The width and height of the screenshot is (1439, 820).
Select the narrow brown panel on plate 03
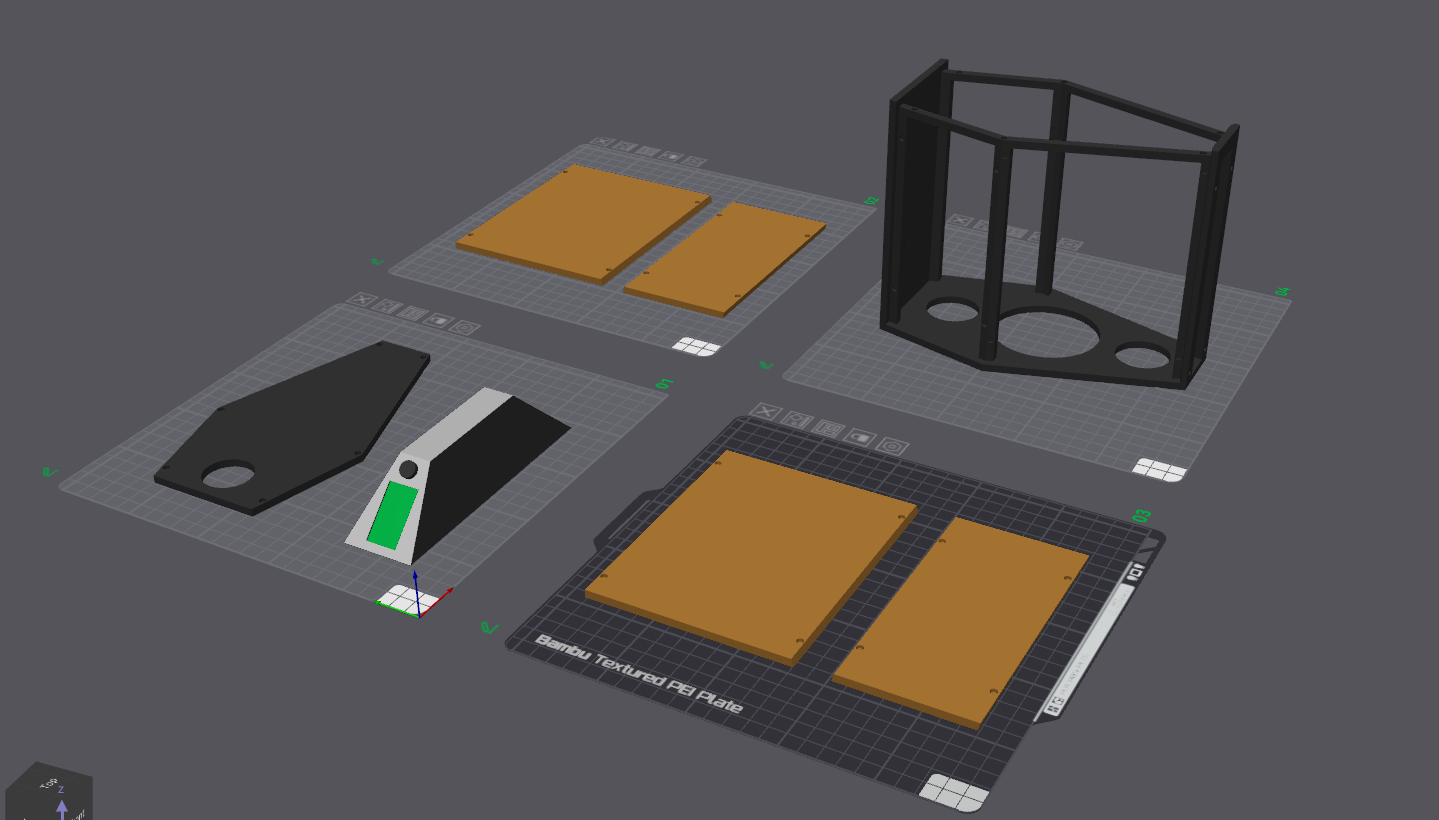(x=960, y=620)
